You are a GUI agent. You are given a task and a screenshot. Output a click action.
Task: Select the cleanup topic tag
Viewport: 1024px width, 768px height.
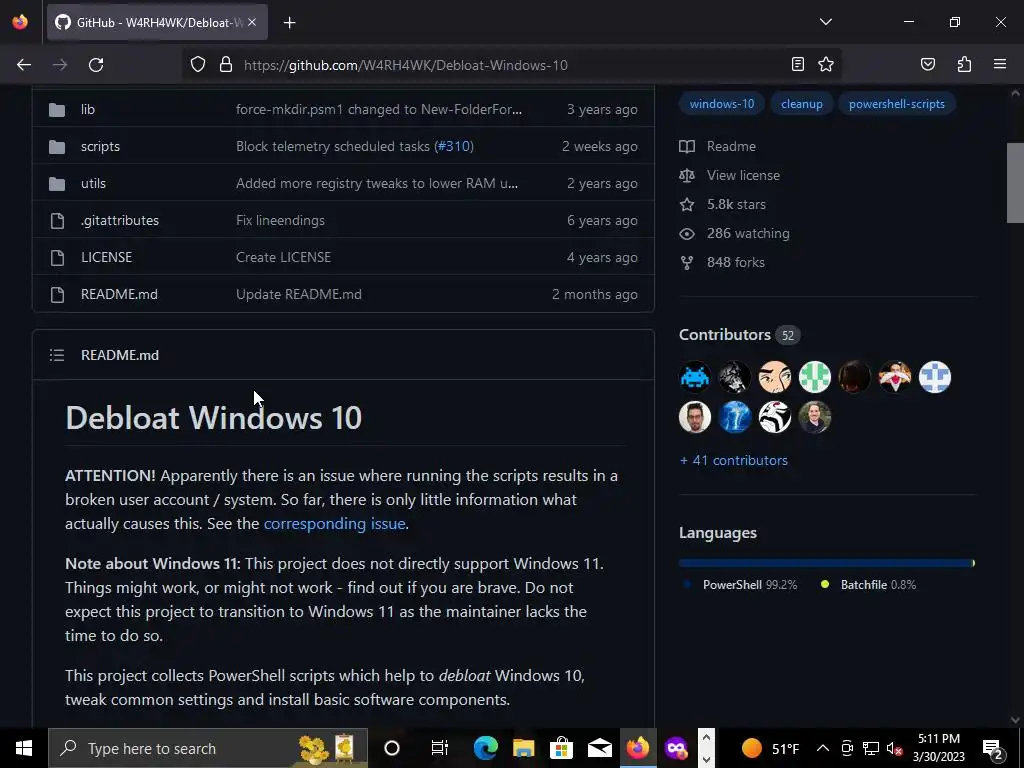click(802, 104)
